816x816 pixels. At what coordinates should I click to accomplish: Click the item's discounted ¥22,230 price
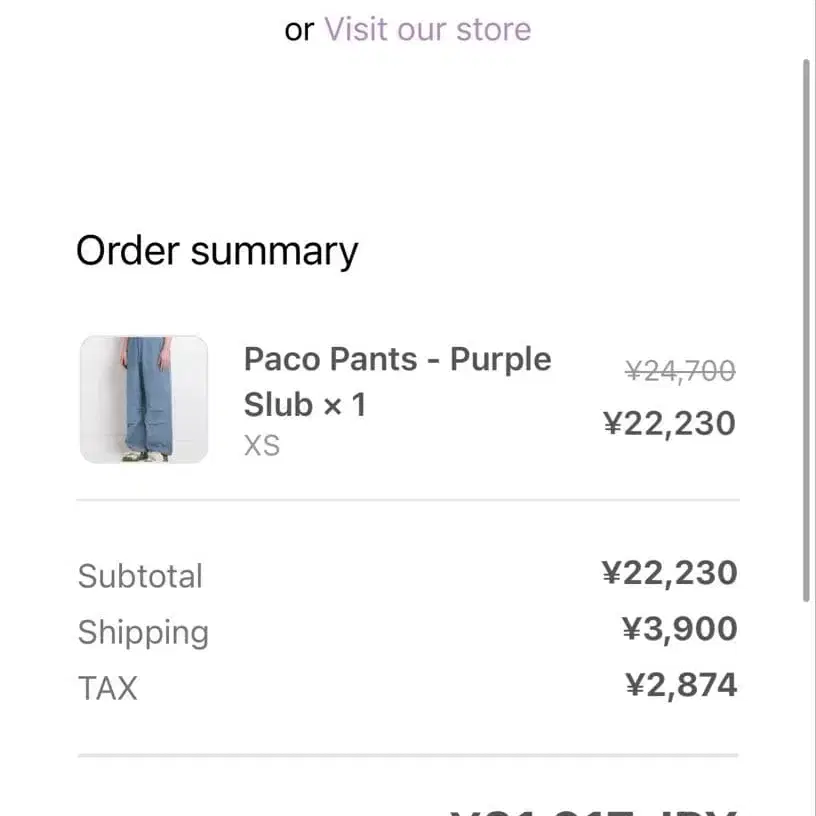pos(669,424)
